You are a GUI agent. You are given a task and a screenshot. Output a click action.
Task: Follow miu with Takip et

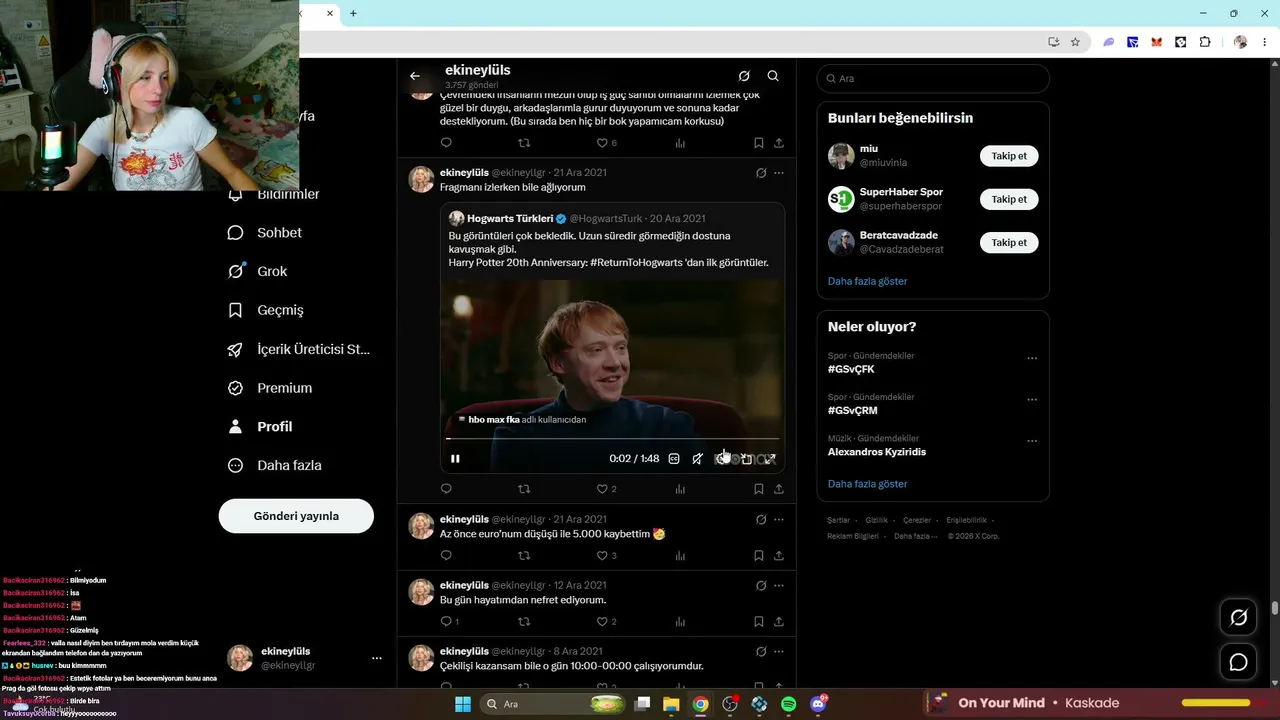[1009, 156]
